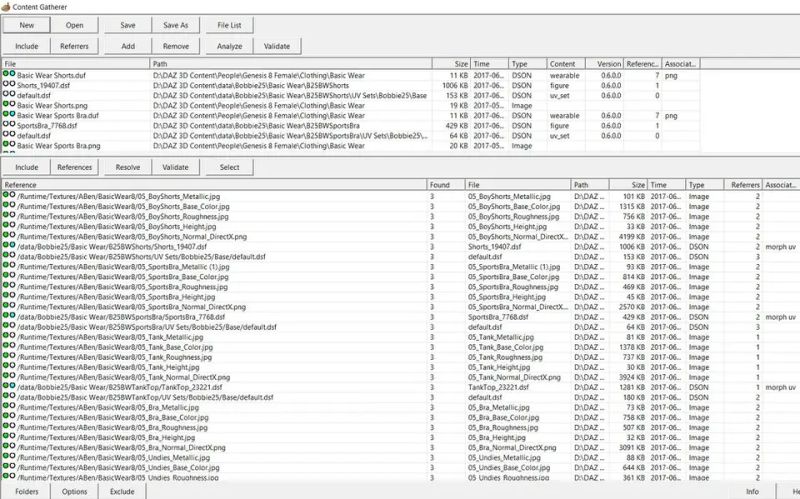Select the 05_SportsBra_Normal_DirectX.png reference row text
Image resolution: width=800 pixels, height=499 pixels.
pos(132,307)
